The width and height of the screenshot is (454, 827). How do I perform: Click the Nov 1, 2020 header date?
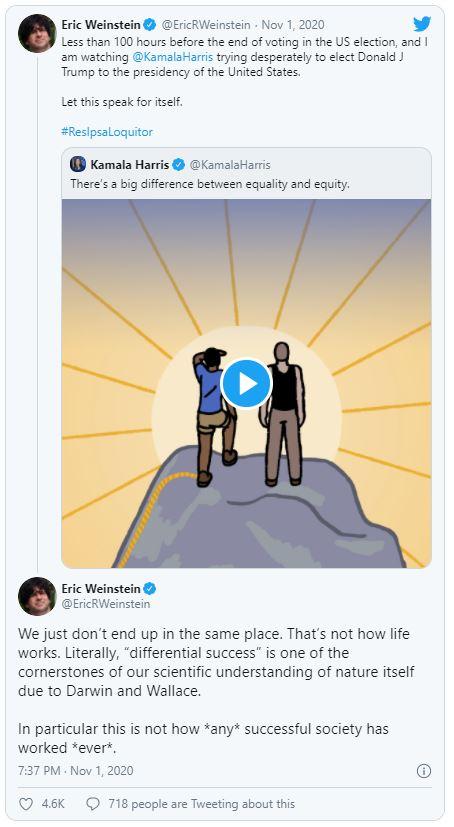pyautogui.click(x=293, y=25)
